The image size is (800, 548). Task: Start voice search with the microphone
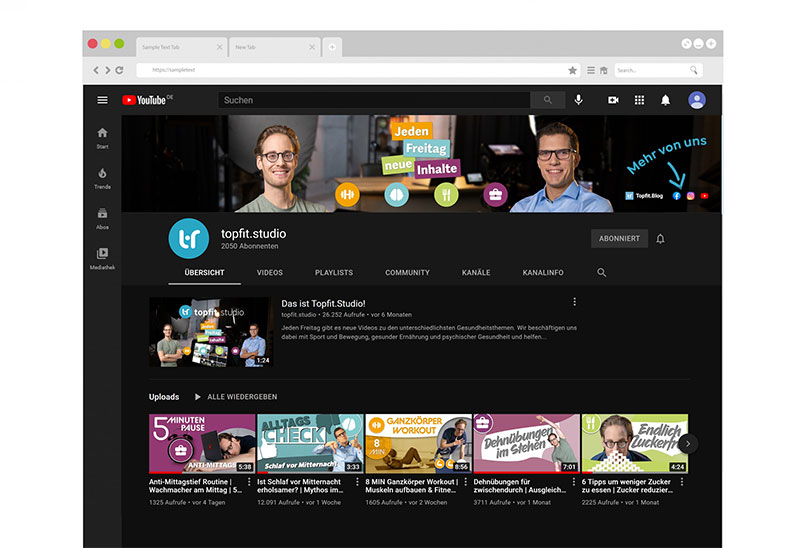coord(578,100)
